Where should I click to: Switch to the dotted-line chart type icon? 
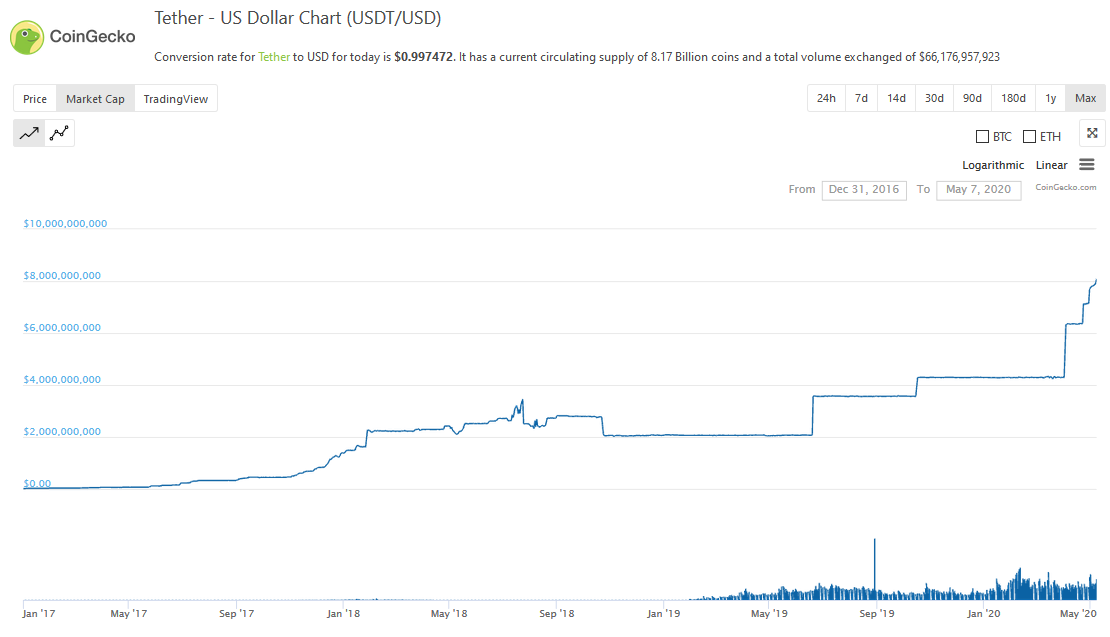pos(59,133)
